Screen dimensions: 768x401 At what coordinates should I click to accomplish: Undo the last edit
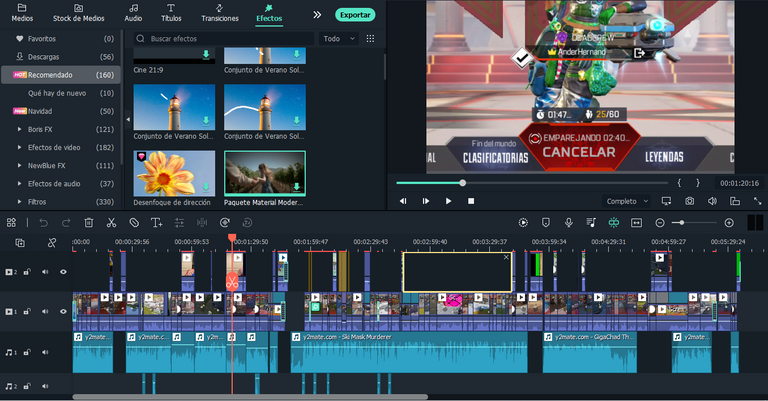pos(44,223)
